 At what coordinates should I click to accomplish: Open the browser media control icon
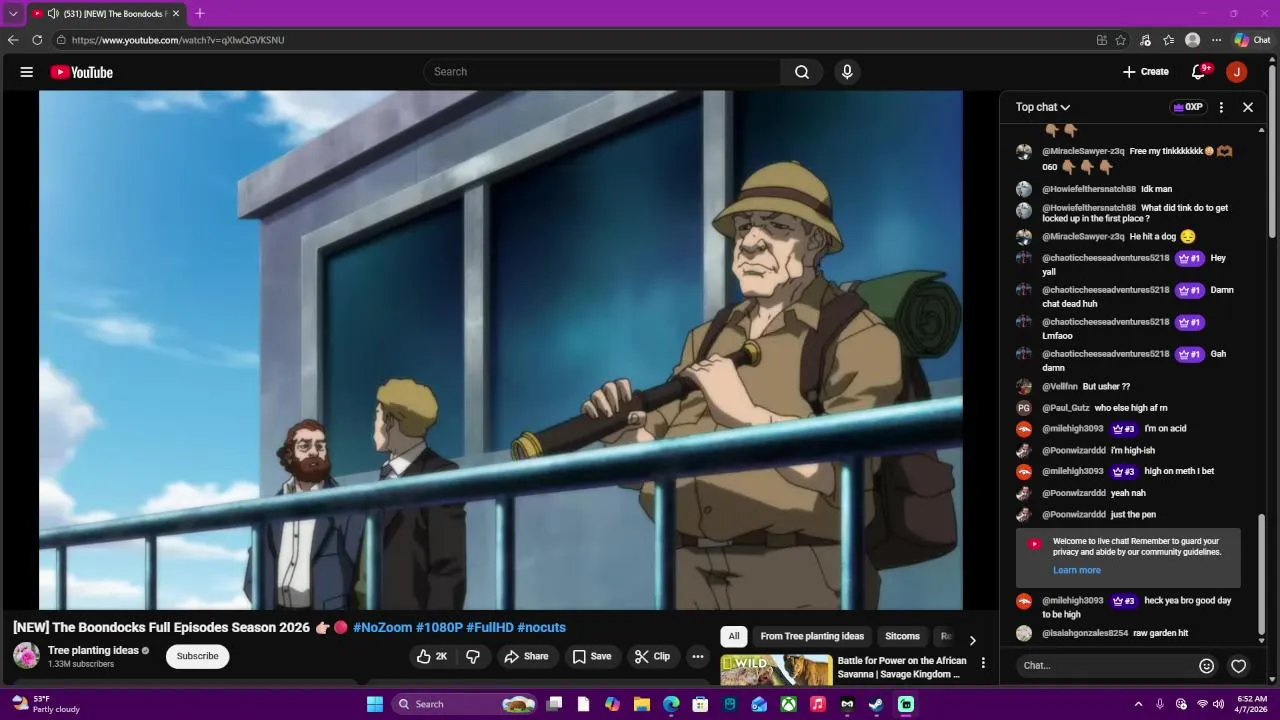[x=1145, y=40]
